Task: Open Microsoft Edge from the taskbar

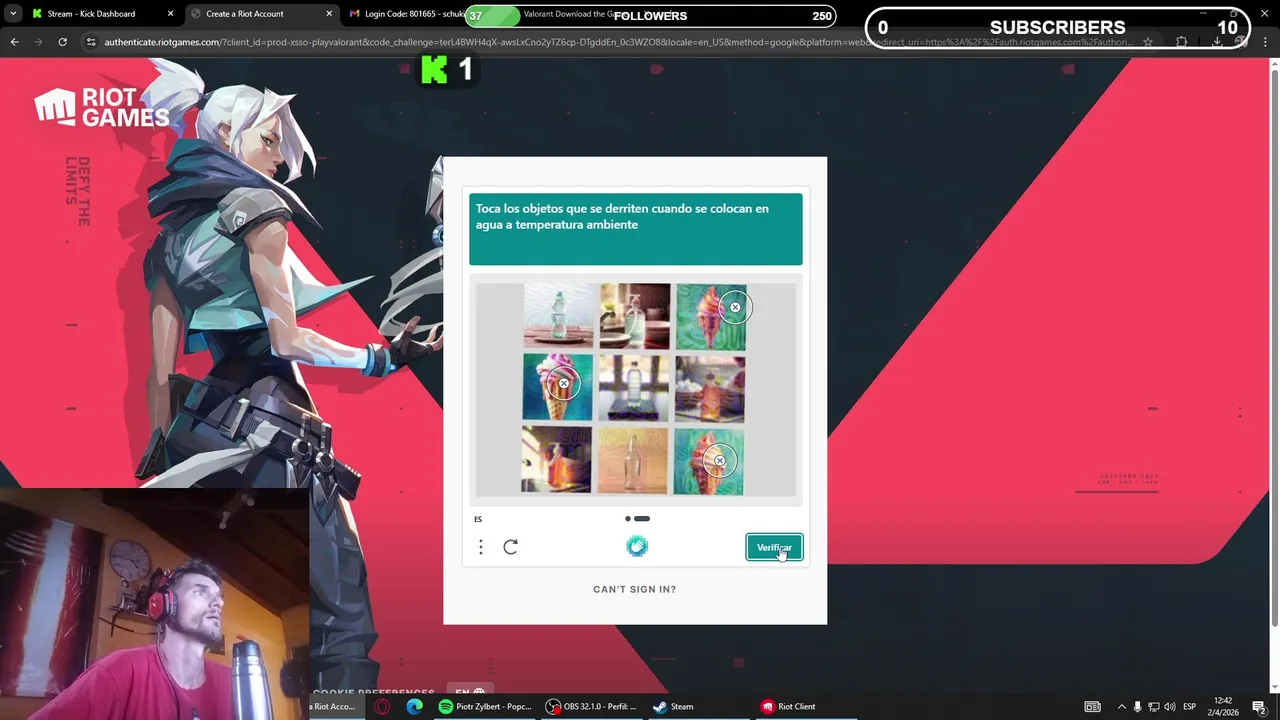Action: 415,706
